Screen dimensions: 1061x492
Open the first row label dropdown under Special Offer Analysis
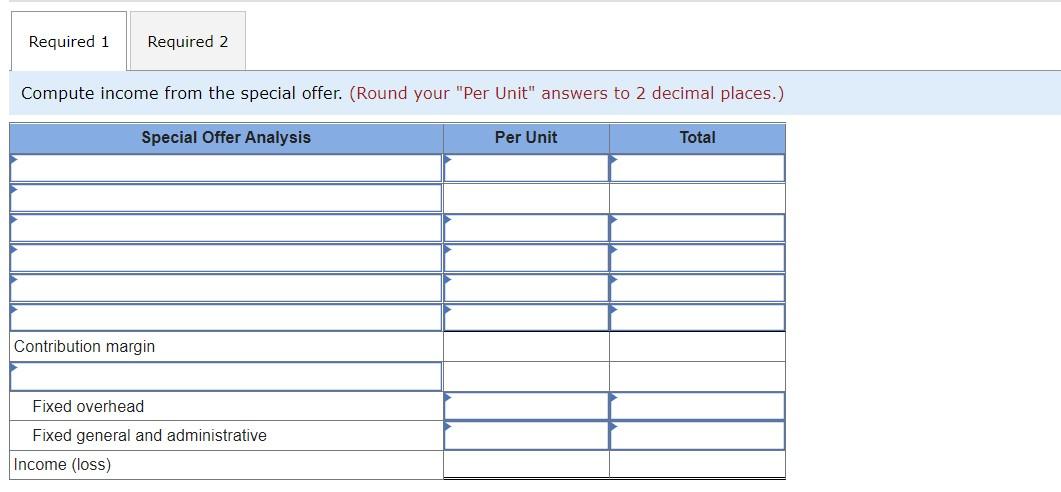click(x=226, y=168)
